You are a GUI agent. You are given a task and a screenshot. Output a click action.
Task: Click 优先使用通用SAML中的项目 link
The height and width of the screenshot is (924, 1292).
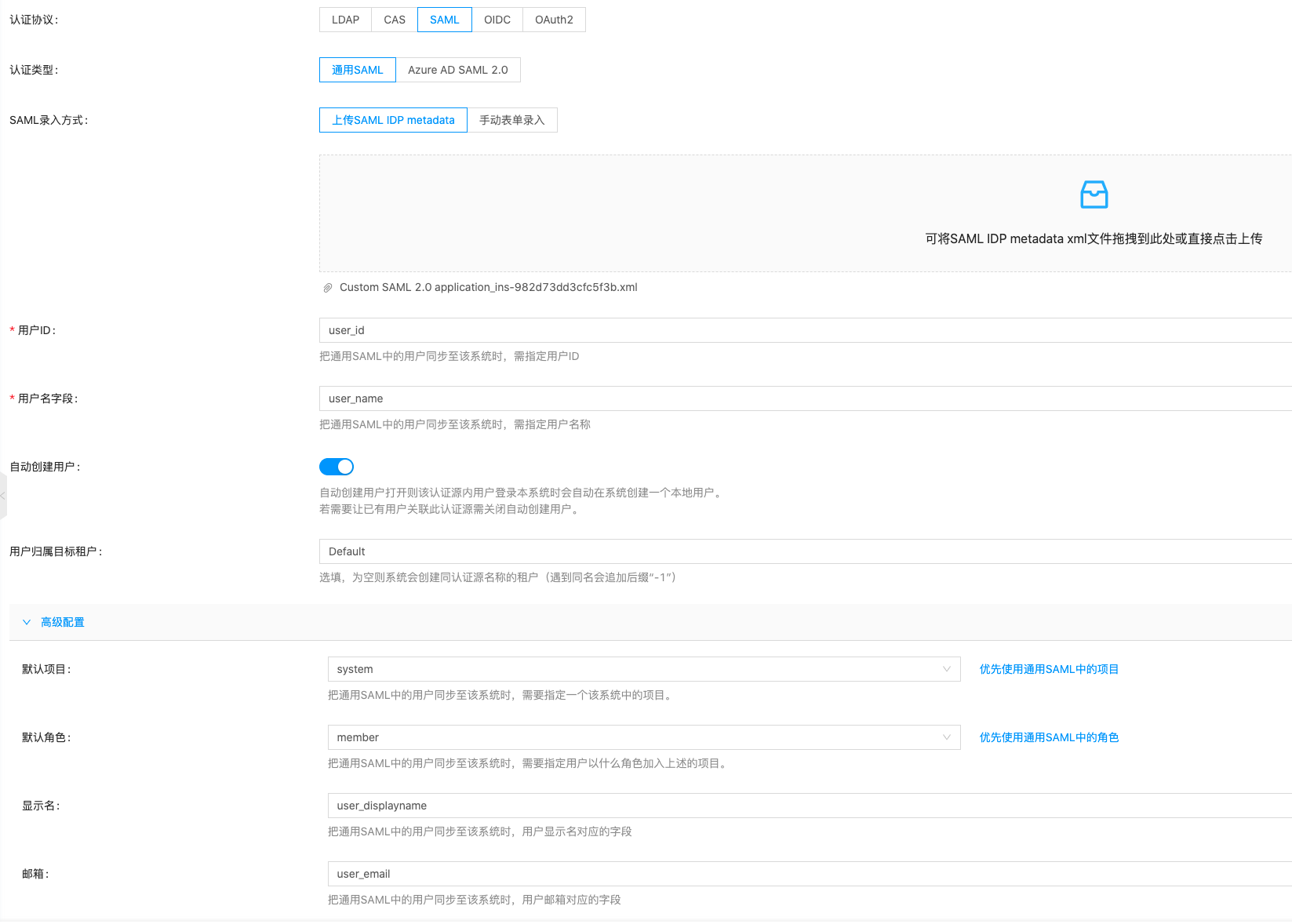click(1049, 669)
